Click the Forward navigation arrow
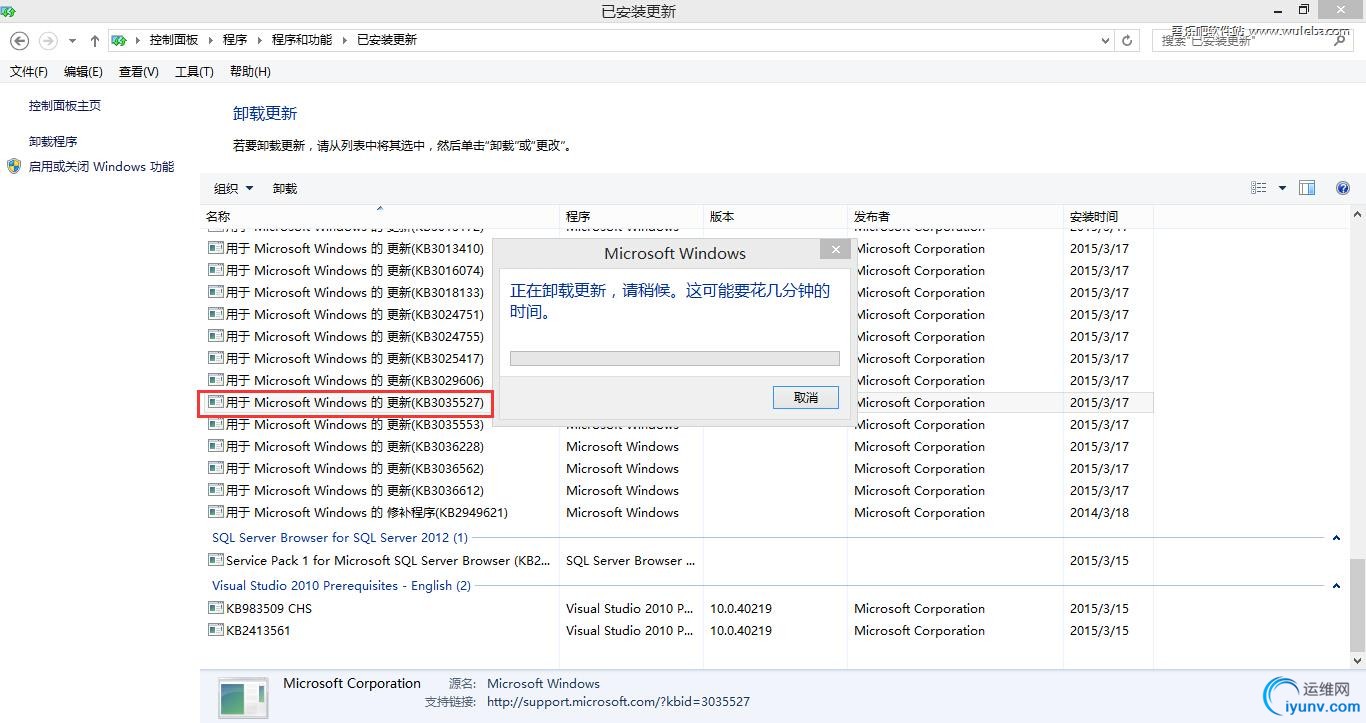 click(x=47, y=41)
